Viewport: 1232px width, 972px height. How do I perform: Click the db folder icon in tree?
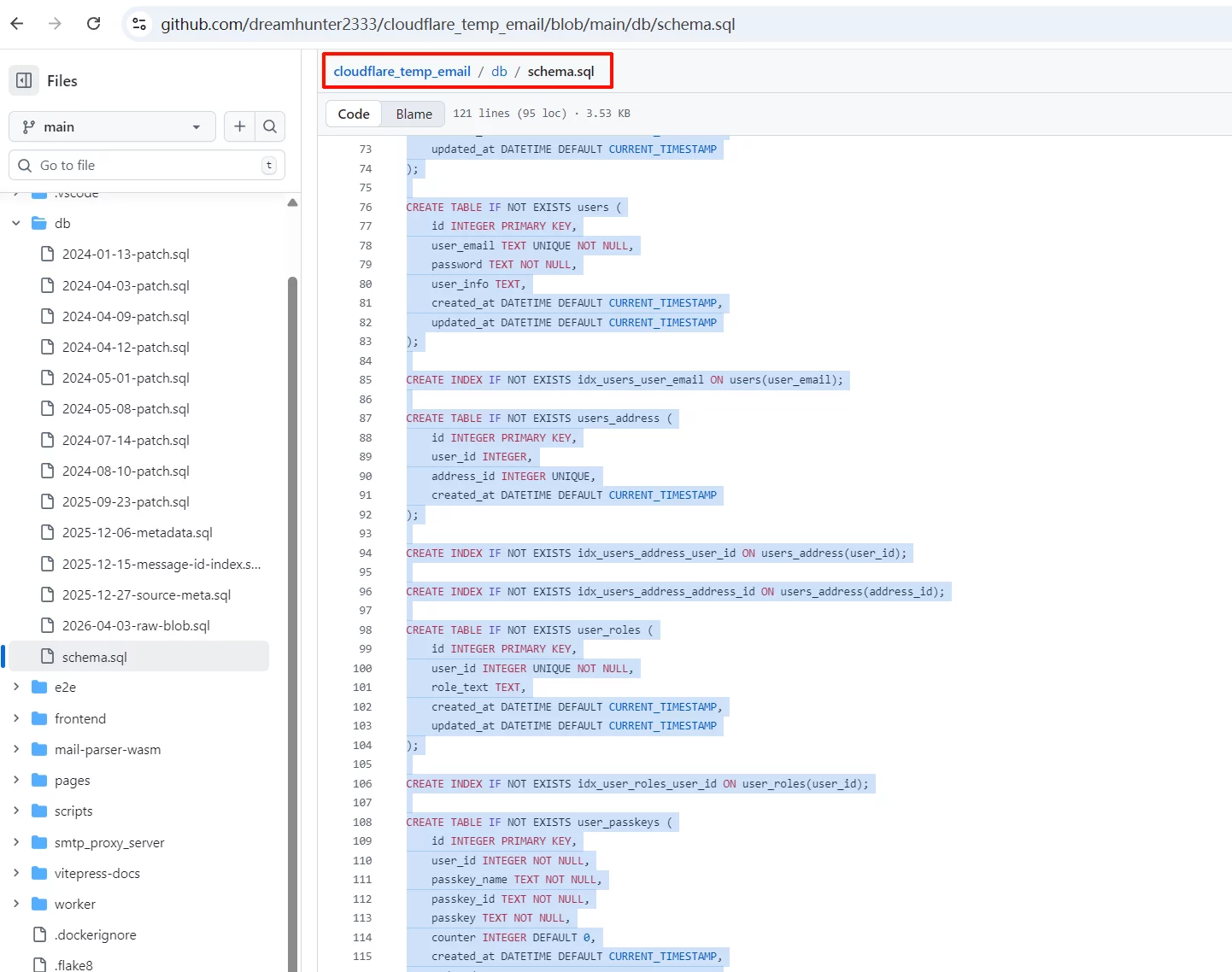39,224
